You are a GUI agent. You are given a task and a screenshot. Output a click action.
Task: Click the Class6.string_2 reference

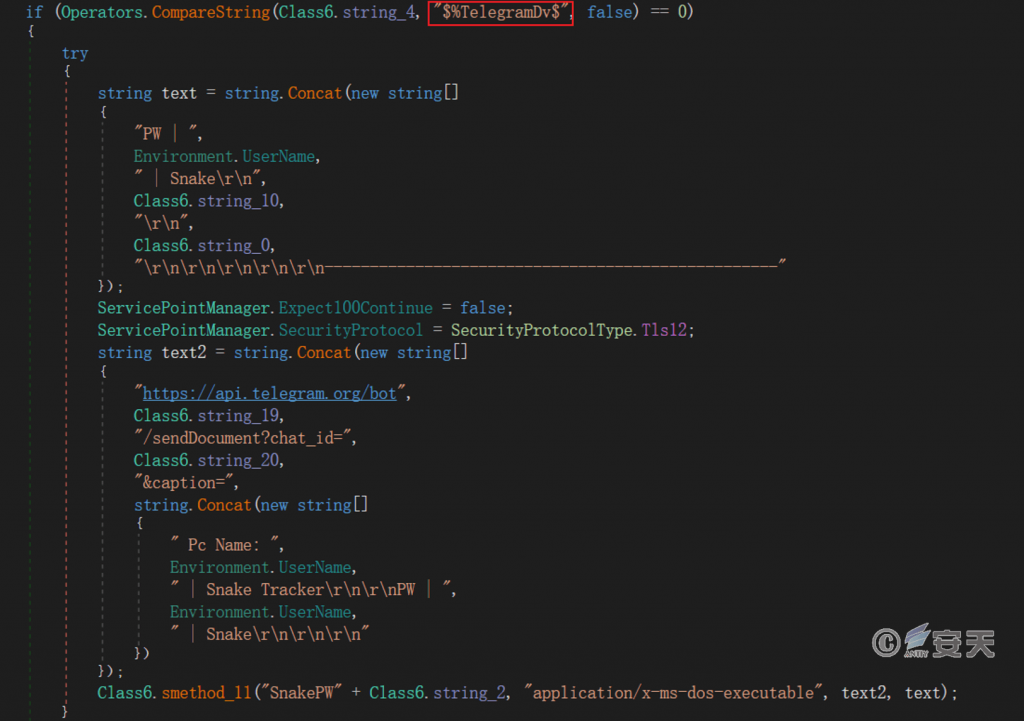point(437,692)
